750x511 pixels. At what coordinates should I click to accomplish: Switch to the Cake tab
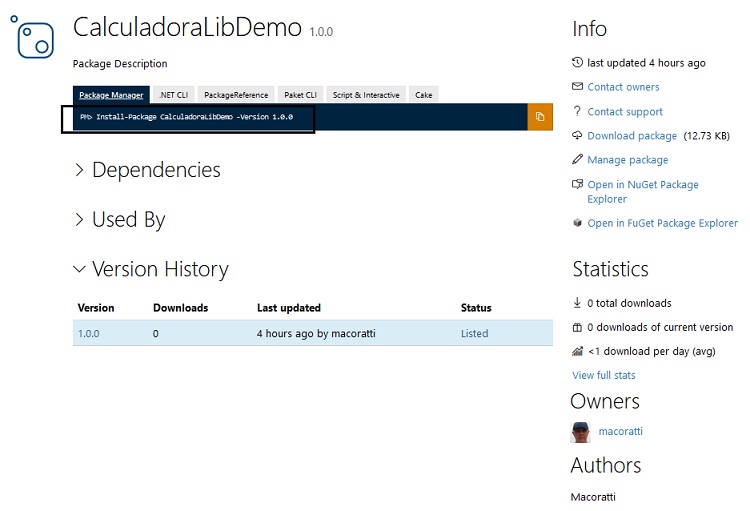point(424,95)
